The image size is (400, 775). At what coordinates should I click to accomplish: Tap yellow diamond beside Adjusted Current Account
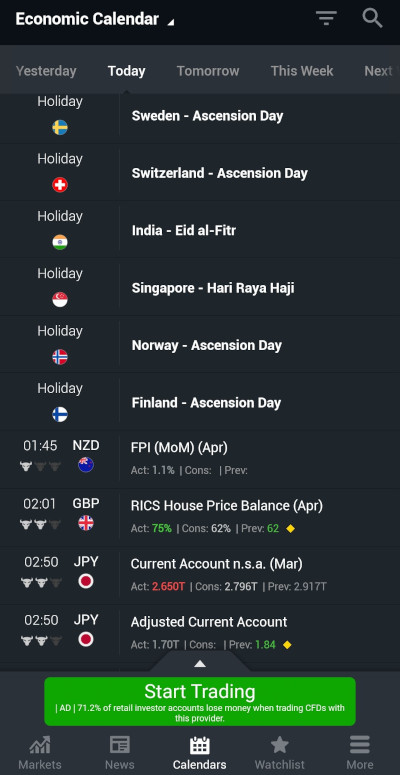point(287,645)
